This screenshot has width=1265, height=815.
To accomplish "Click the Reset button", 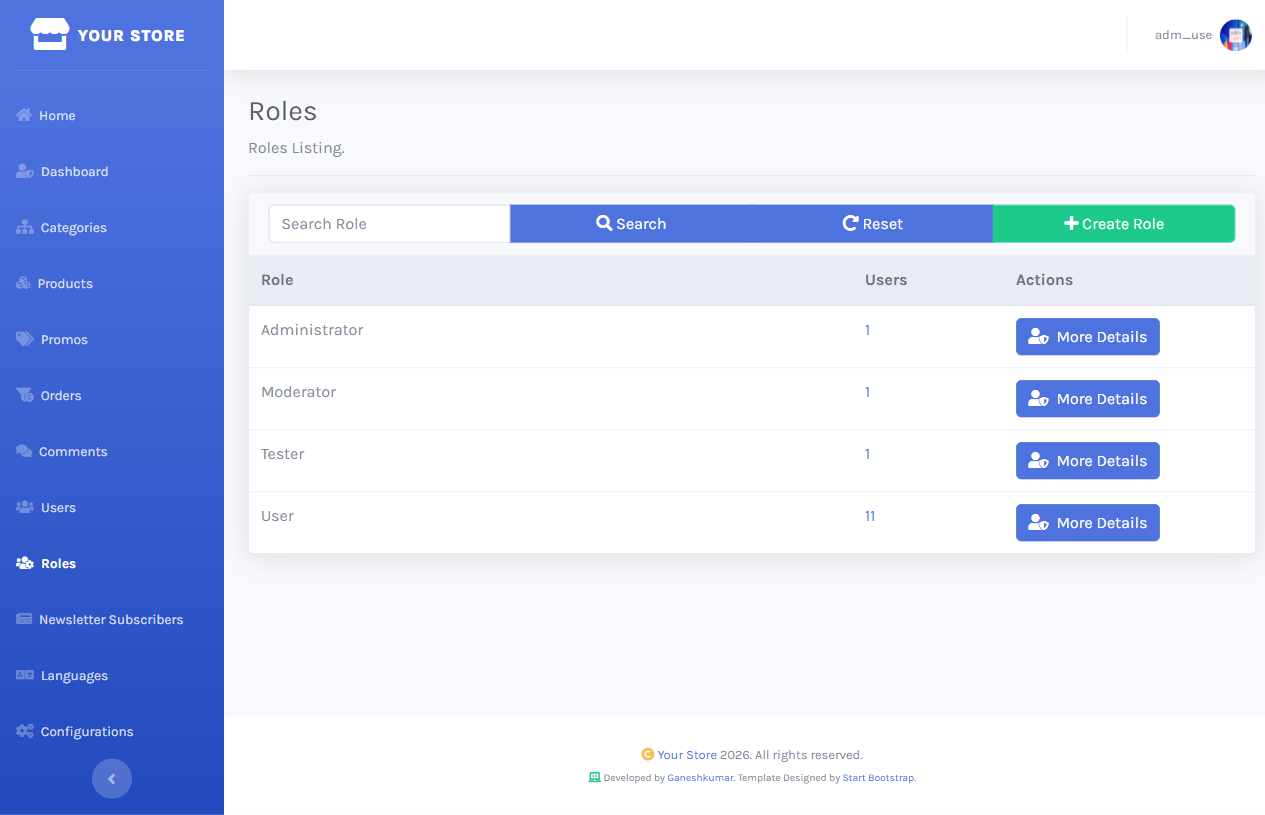I will tap(872, 224).
